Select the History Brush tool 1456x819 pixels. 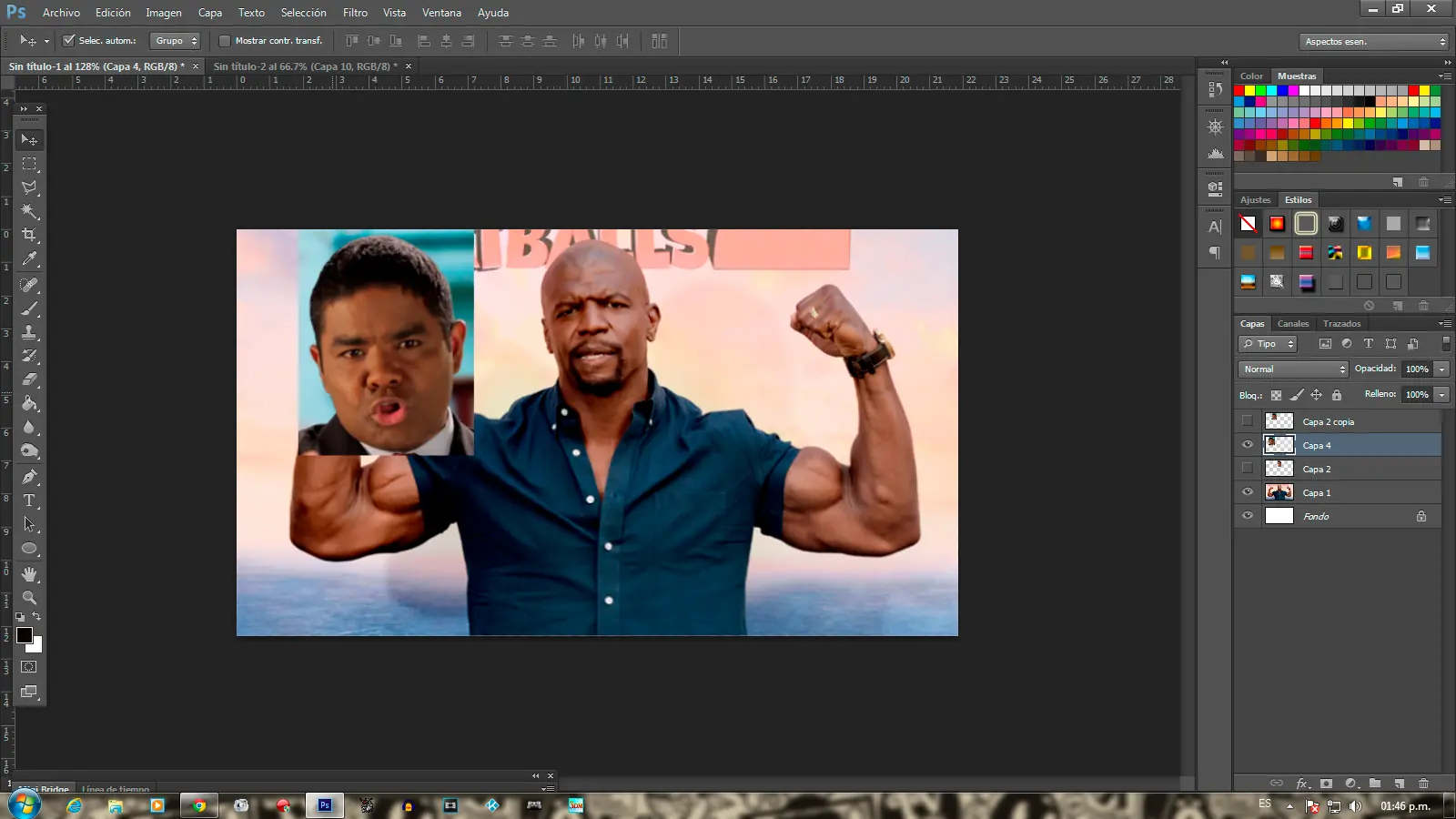[x=29, y=356]
